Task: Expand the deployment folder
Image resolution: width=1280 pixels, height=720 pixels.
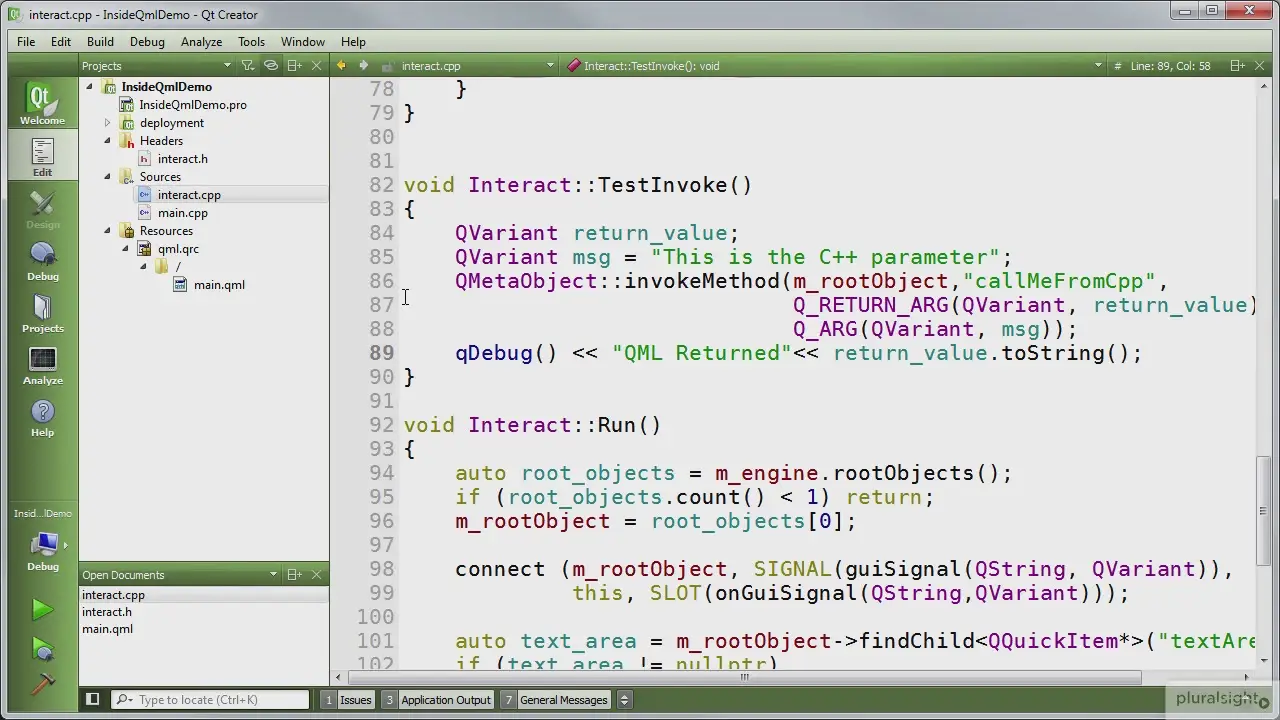Action: tap(108, 123)
